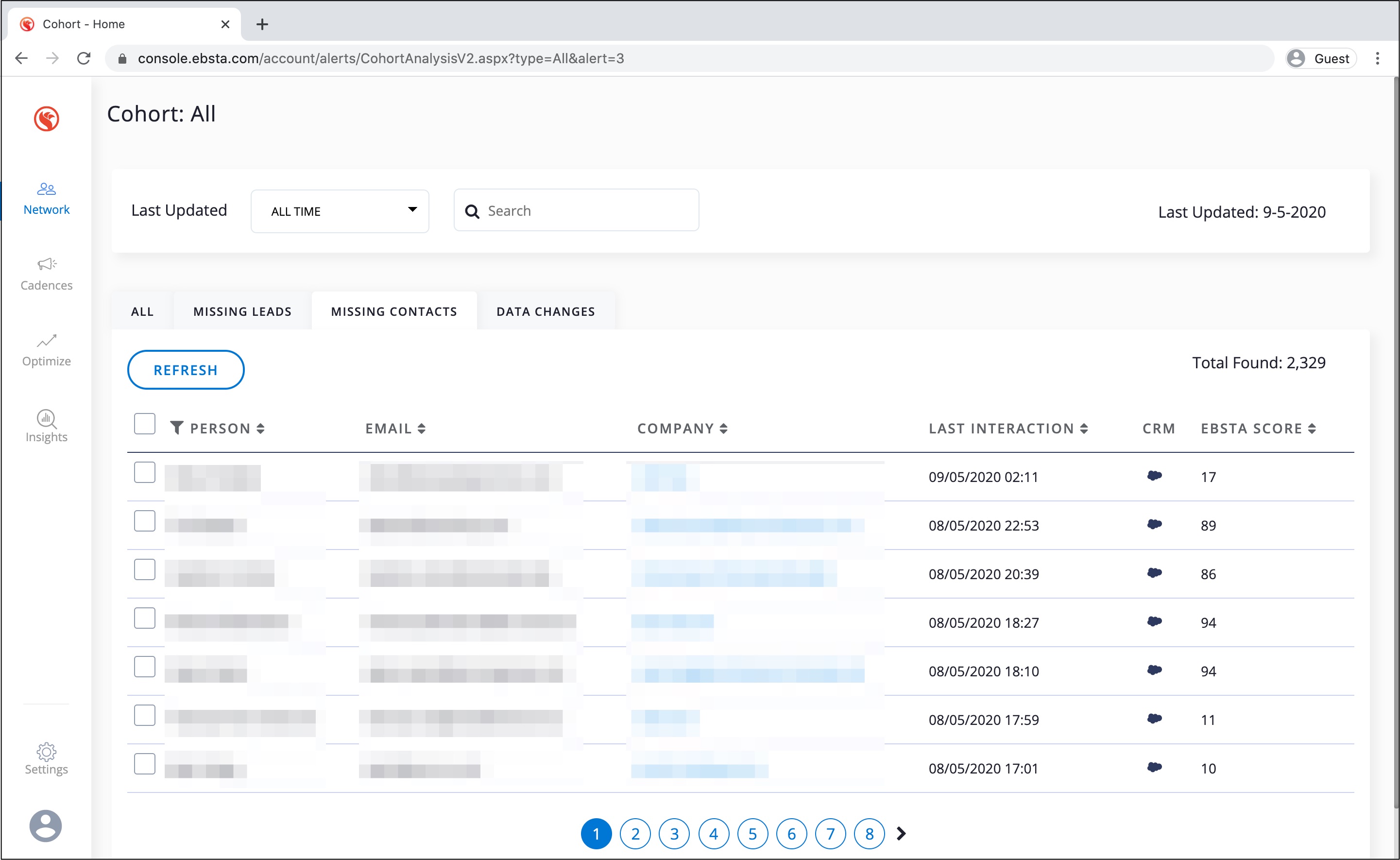Open user profile avatar at sidebar bottom

pos(46,826)
